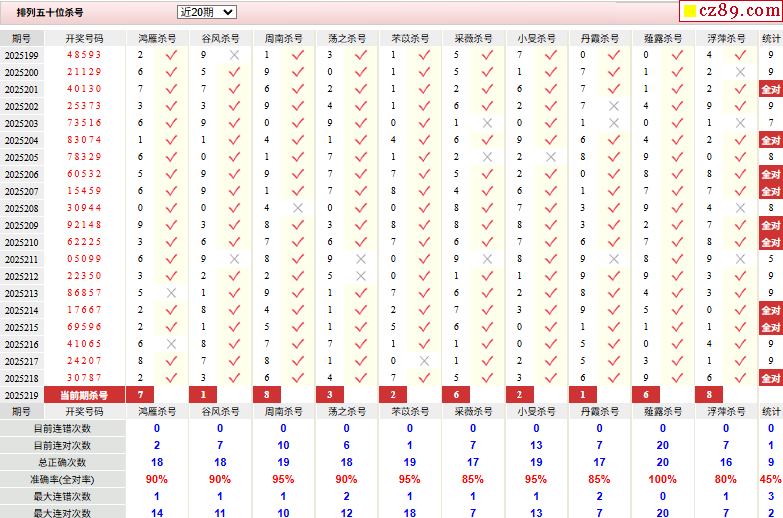Screen dimensions: 783x518
Task: Click the 目前连对次数 row label
Action: coord(62,446)
